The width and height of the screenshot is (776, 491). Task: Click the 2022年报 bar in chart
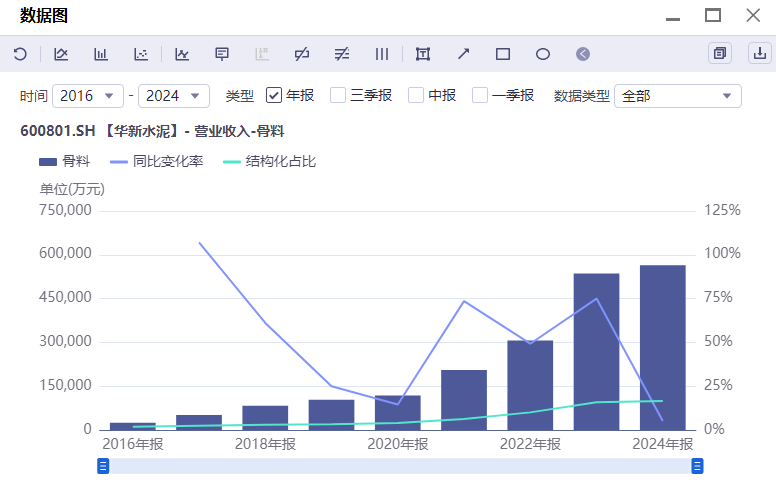pyautogui.click(x=530, y=385)
